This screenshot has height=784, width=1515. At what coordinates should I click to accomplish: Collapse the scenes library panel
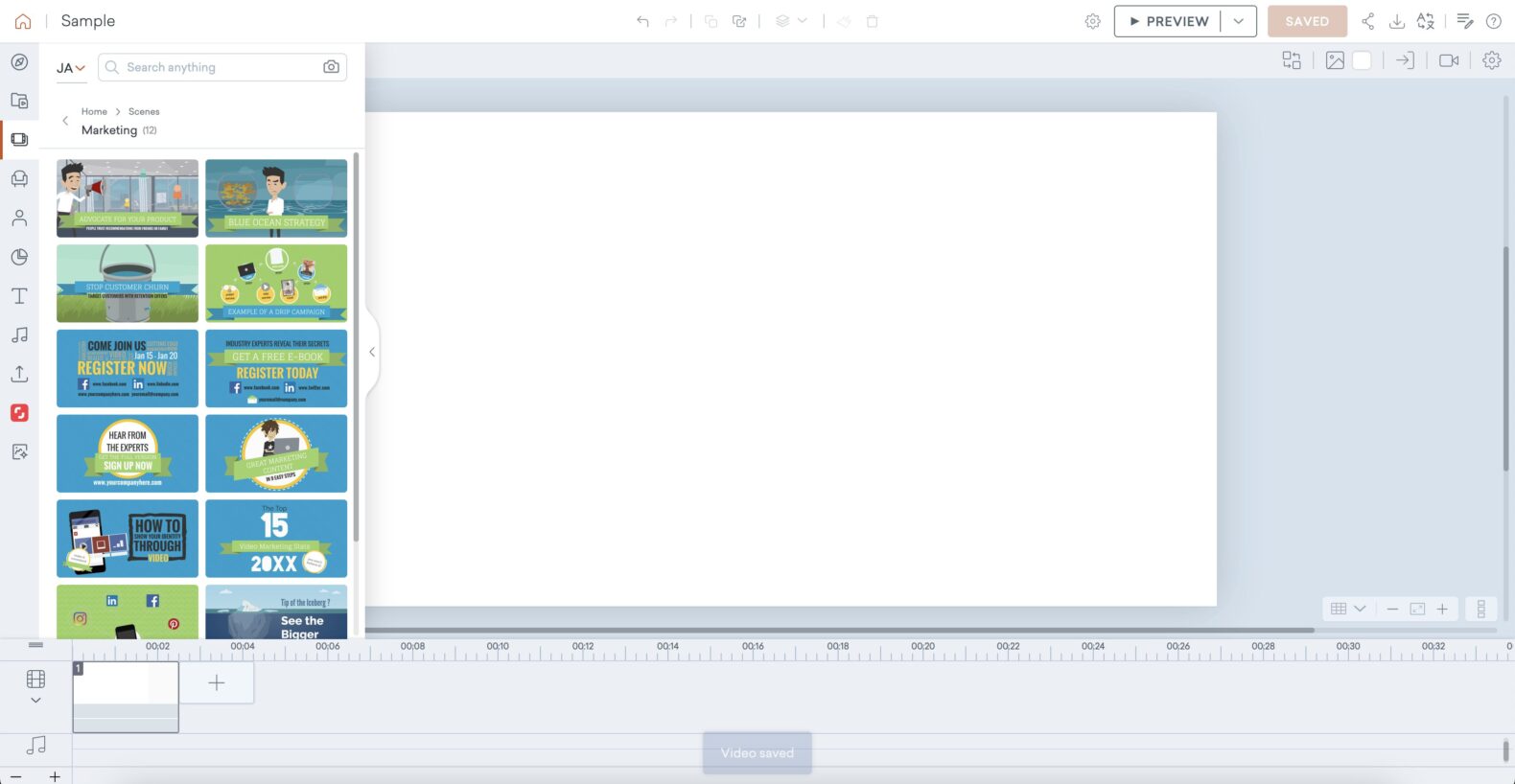[372, 352]
